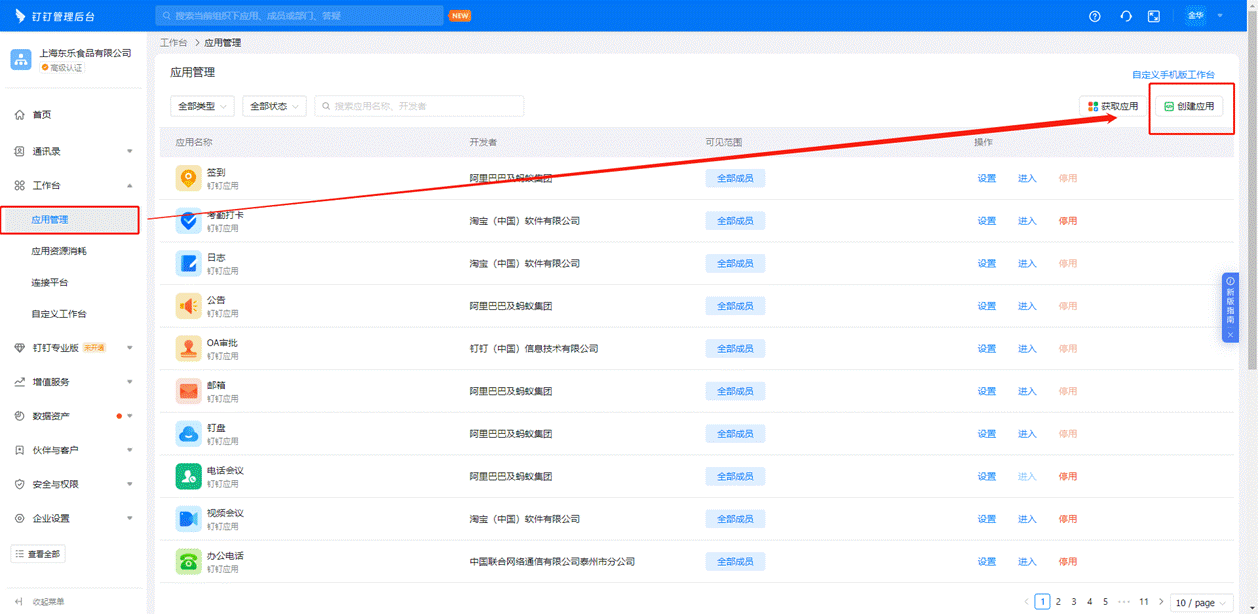This screenshot has height=614, width=1258.
Task: Click 停用 for the 考勤打卡 app
Action: 1067,221
